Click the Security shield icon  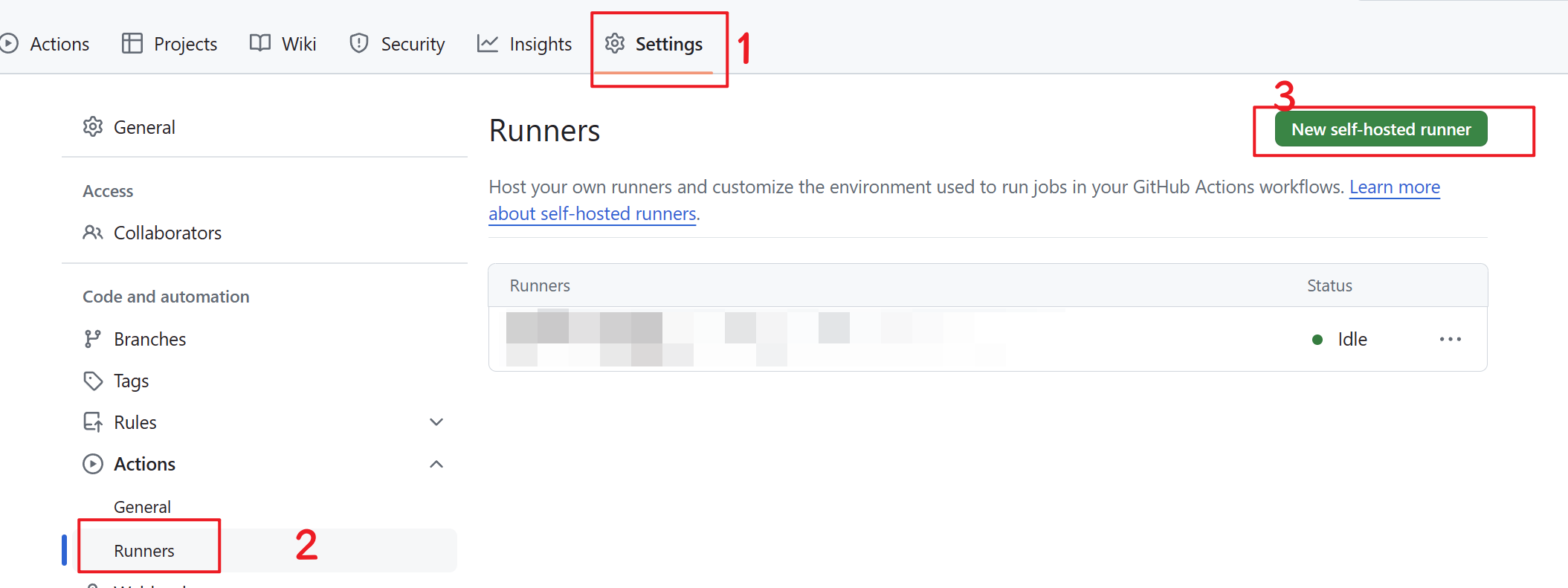click(359, 44)
